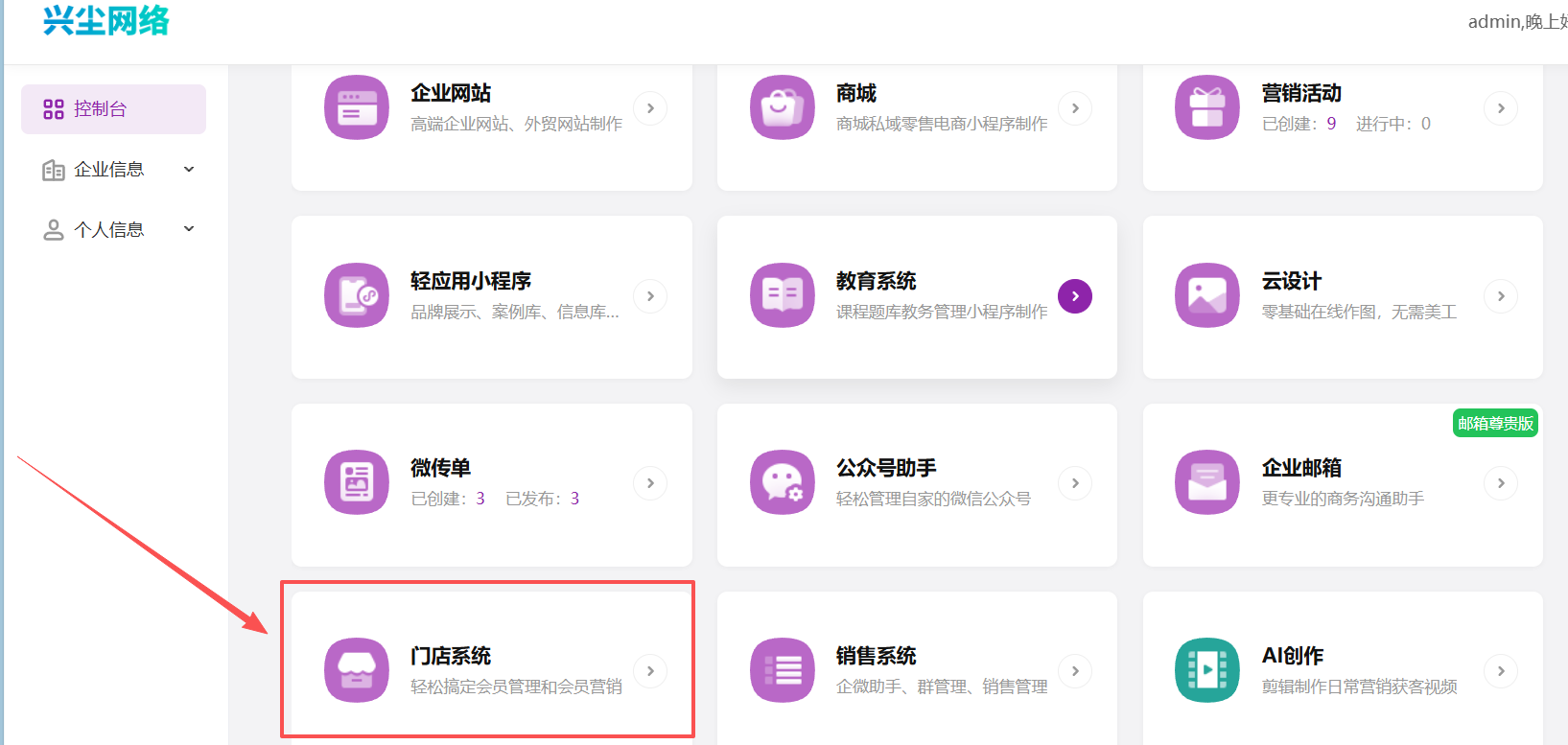Click the 公众号助手 title
Screen dimensions: 1568x745
pyautogui.click(x=886, y=468)
